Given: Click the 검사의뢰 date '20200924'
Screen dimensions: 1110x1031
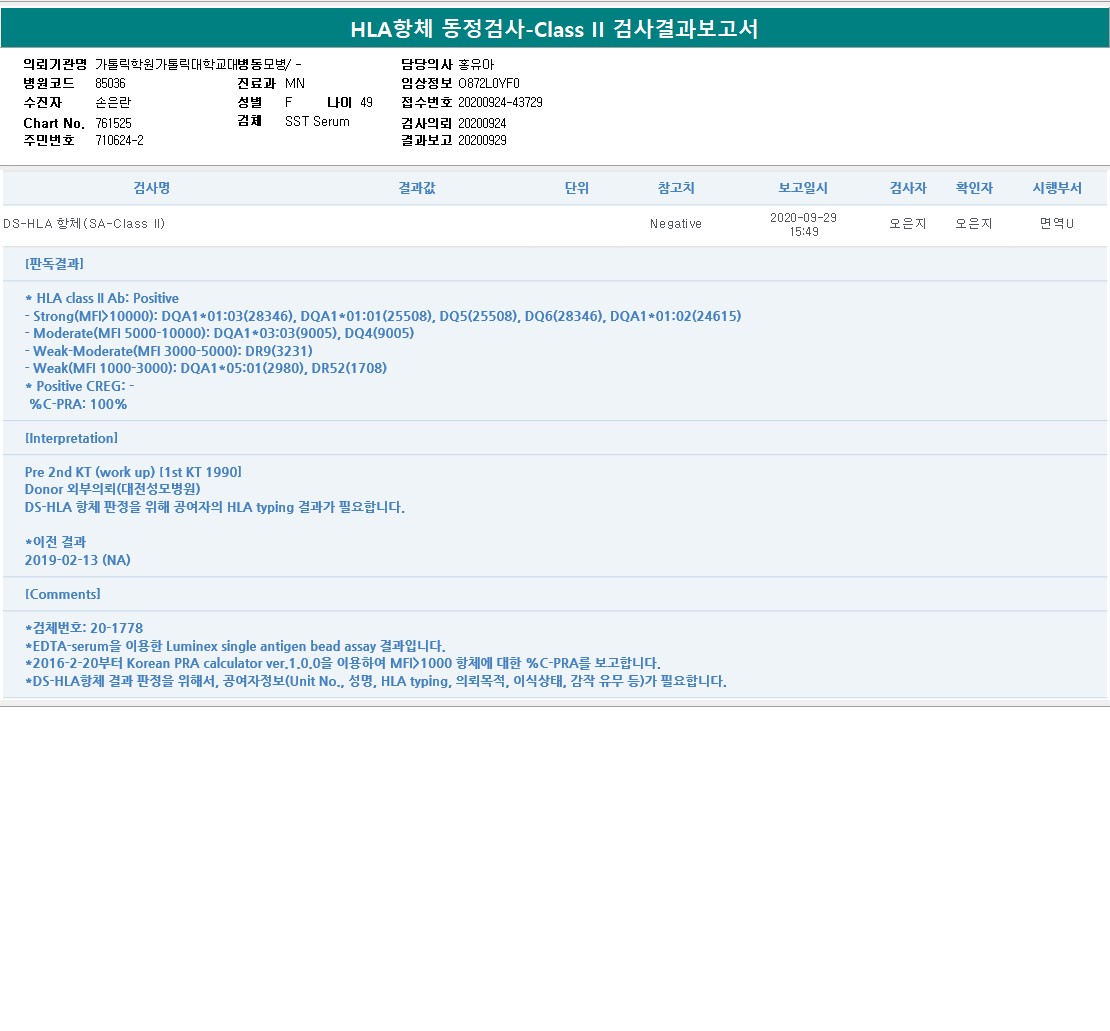Looking at the screenshot, I should point(482,123).
